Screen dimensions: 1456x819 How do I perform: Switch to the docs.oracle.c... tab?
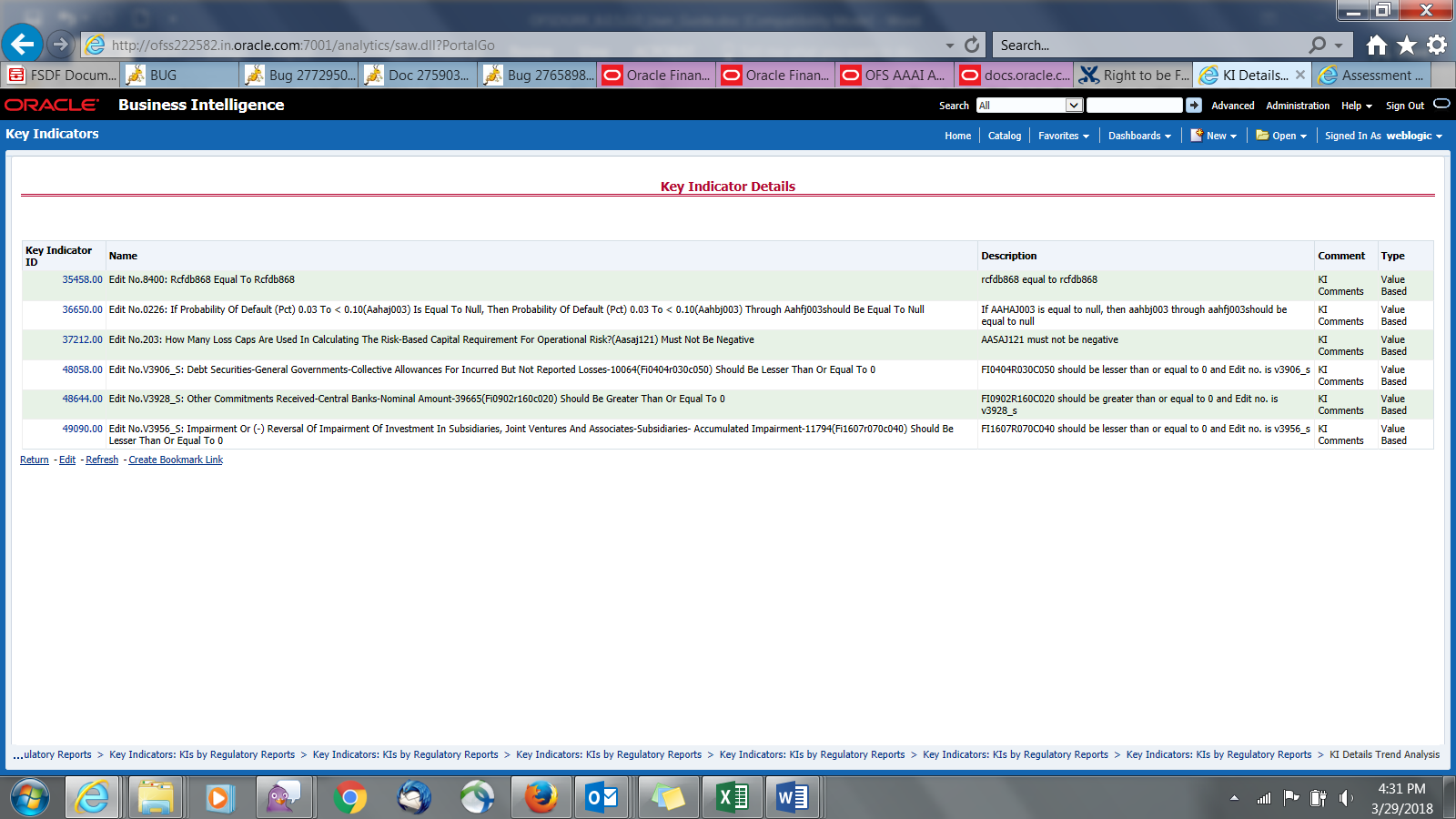(x=1016, y=75)
